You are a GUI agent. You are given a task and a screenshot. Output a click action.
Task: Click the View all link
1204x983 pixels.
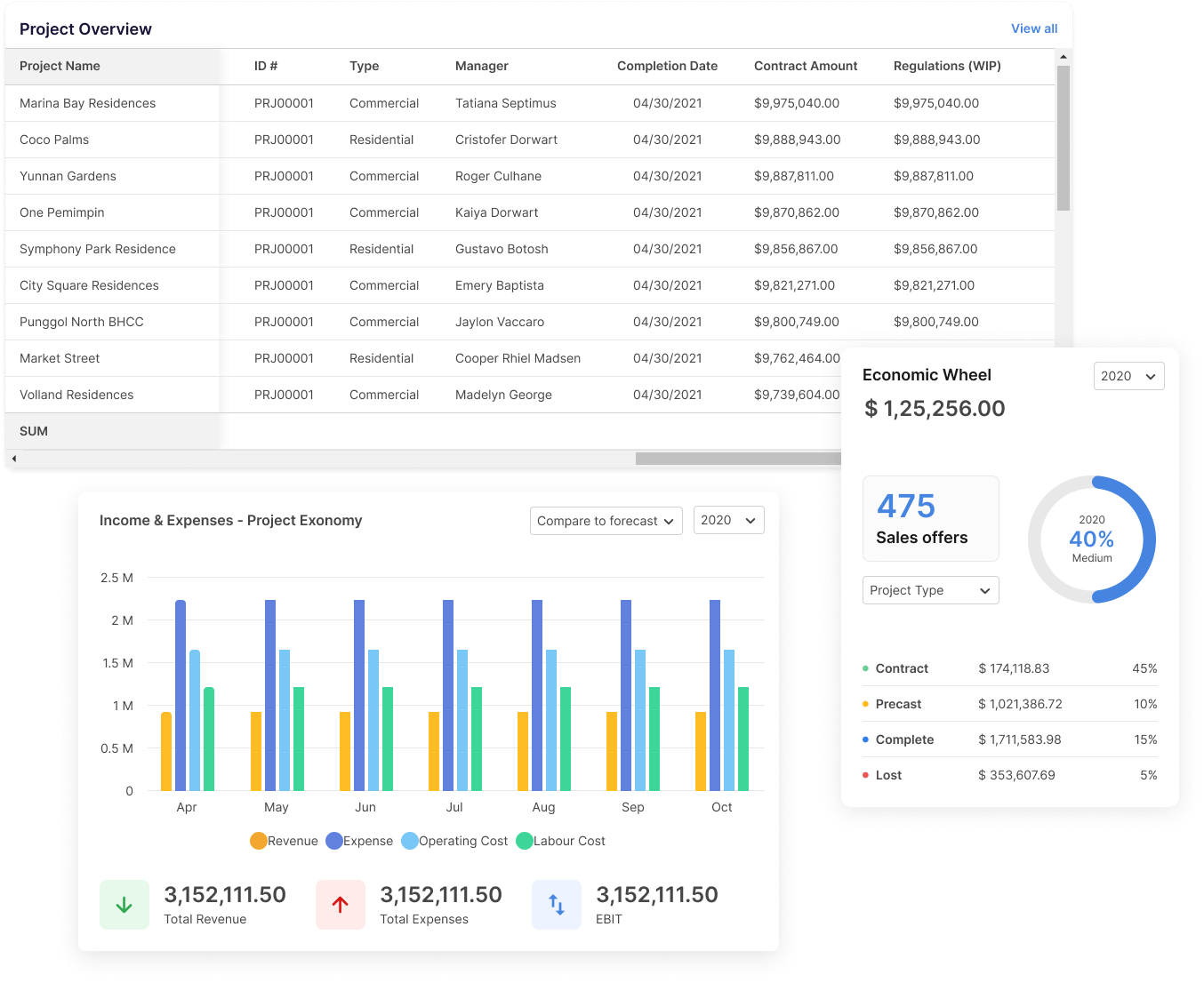[x=1033, y=28]
